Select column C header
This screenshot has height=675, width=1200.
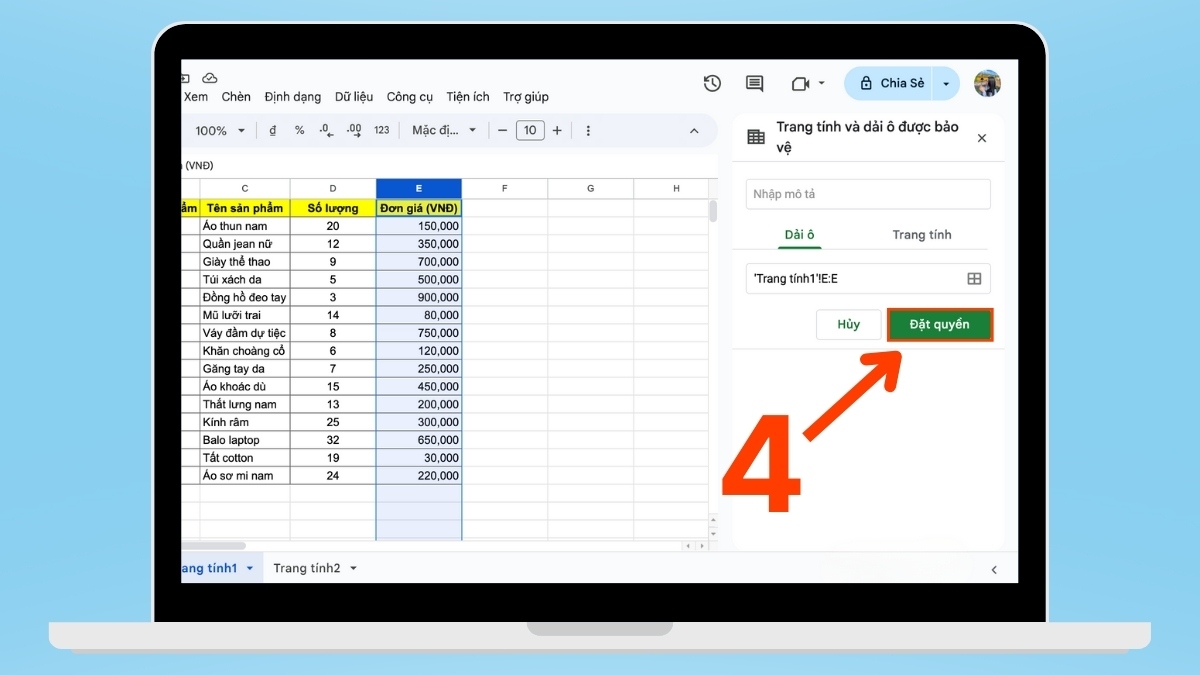pyautogui.click(x=245, y=189)
